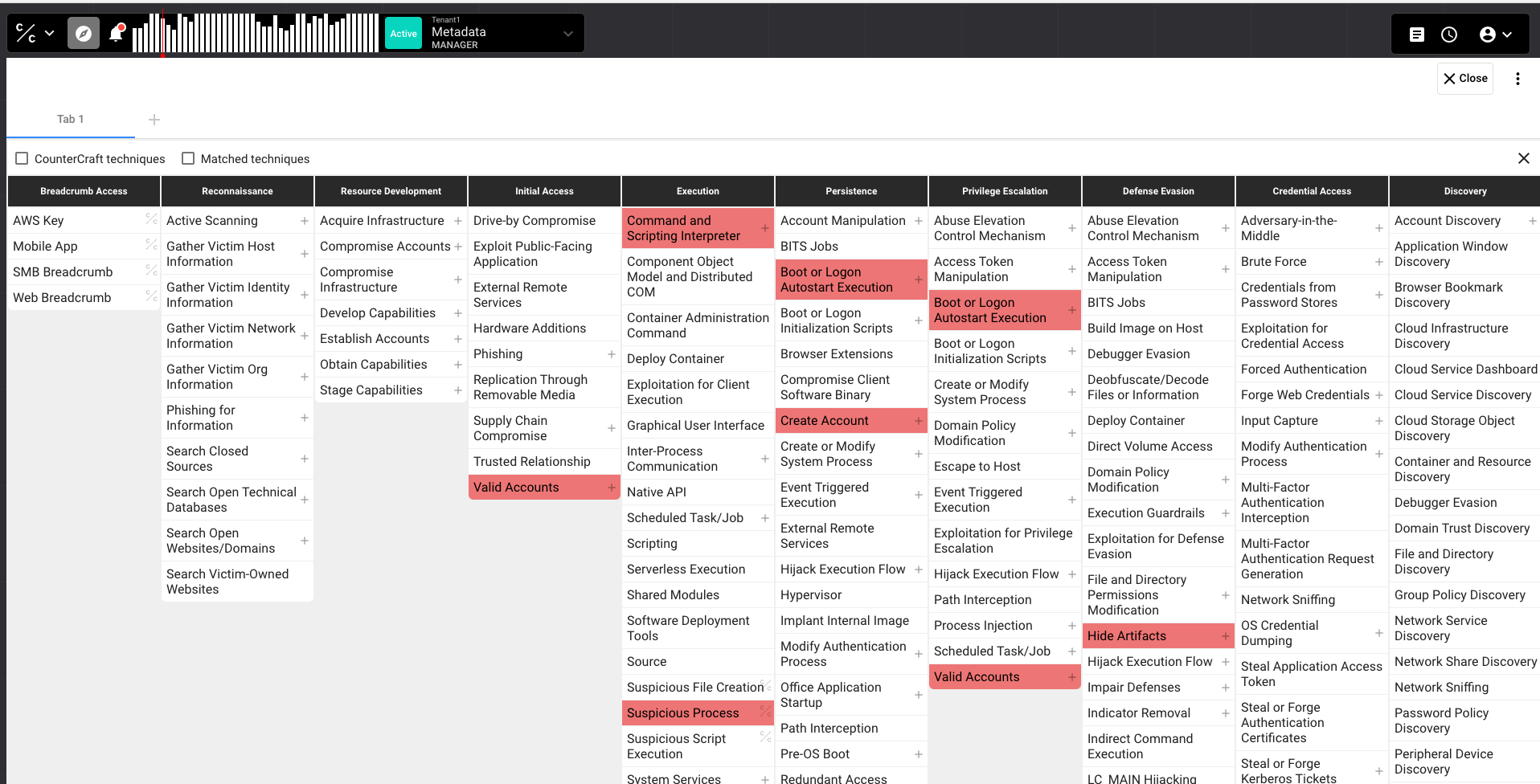Viewport: 1540px width, 784px height.
Task: Switch to Tab 1
Action: tap(71, 120)
